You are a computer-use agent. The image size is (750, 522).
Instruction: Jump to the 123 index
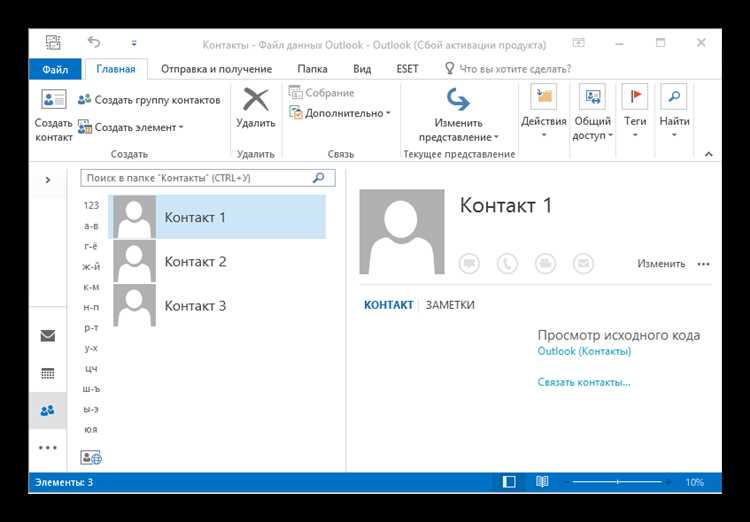(91, 205)
